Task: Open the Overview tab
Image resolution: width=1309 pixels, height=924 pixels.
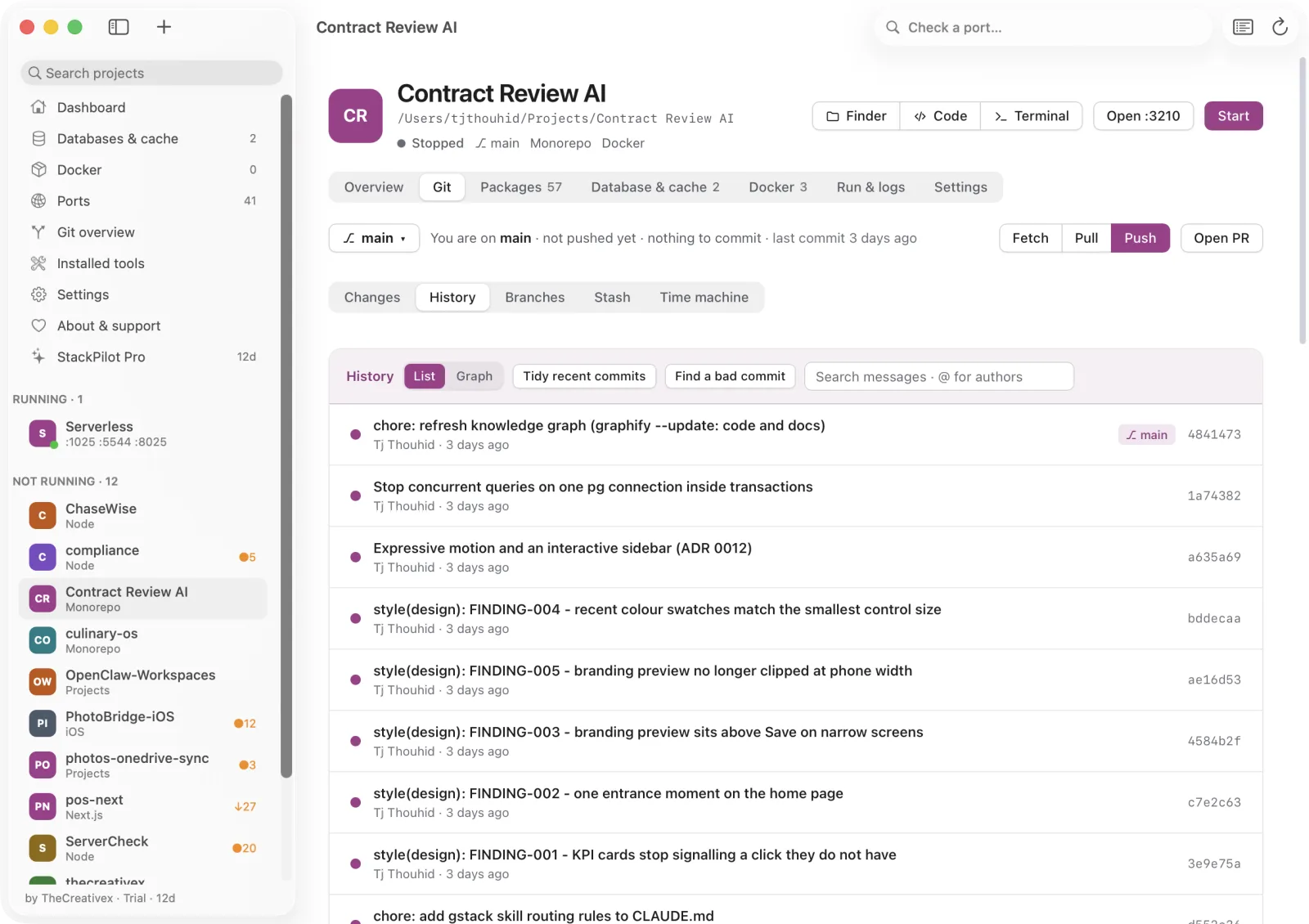Action: [x=374, y=187]
